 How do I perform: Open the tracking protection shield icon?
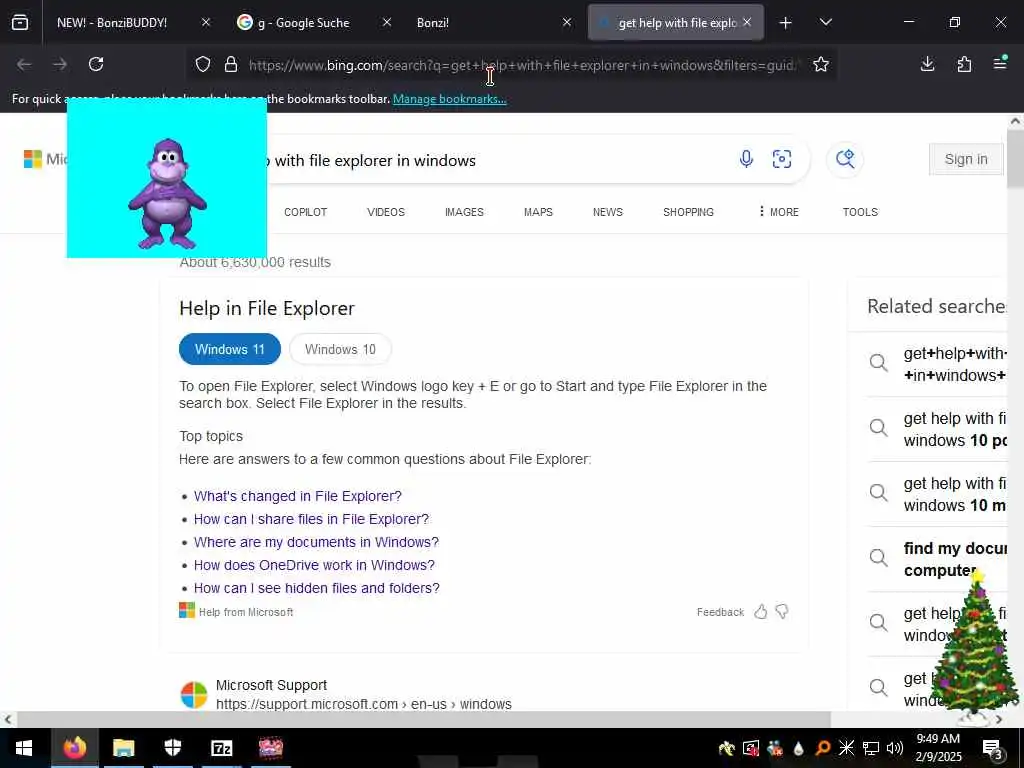203,64
